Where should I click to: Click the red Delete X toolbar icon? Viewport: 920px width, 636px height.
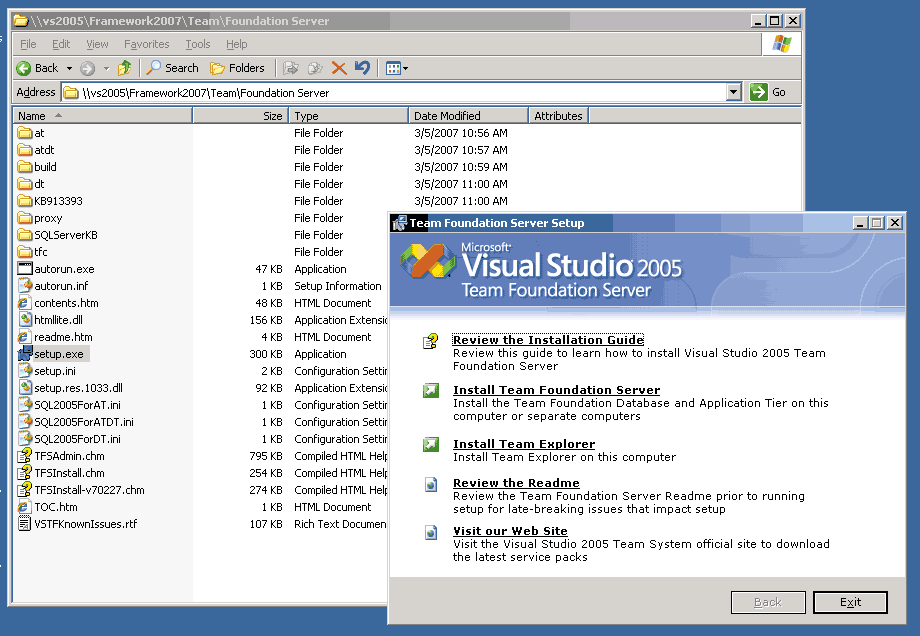tap(339, 68)
